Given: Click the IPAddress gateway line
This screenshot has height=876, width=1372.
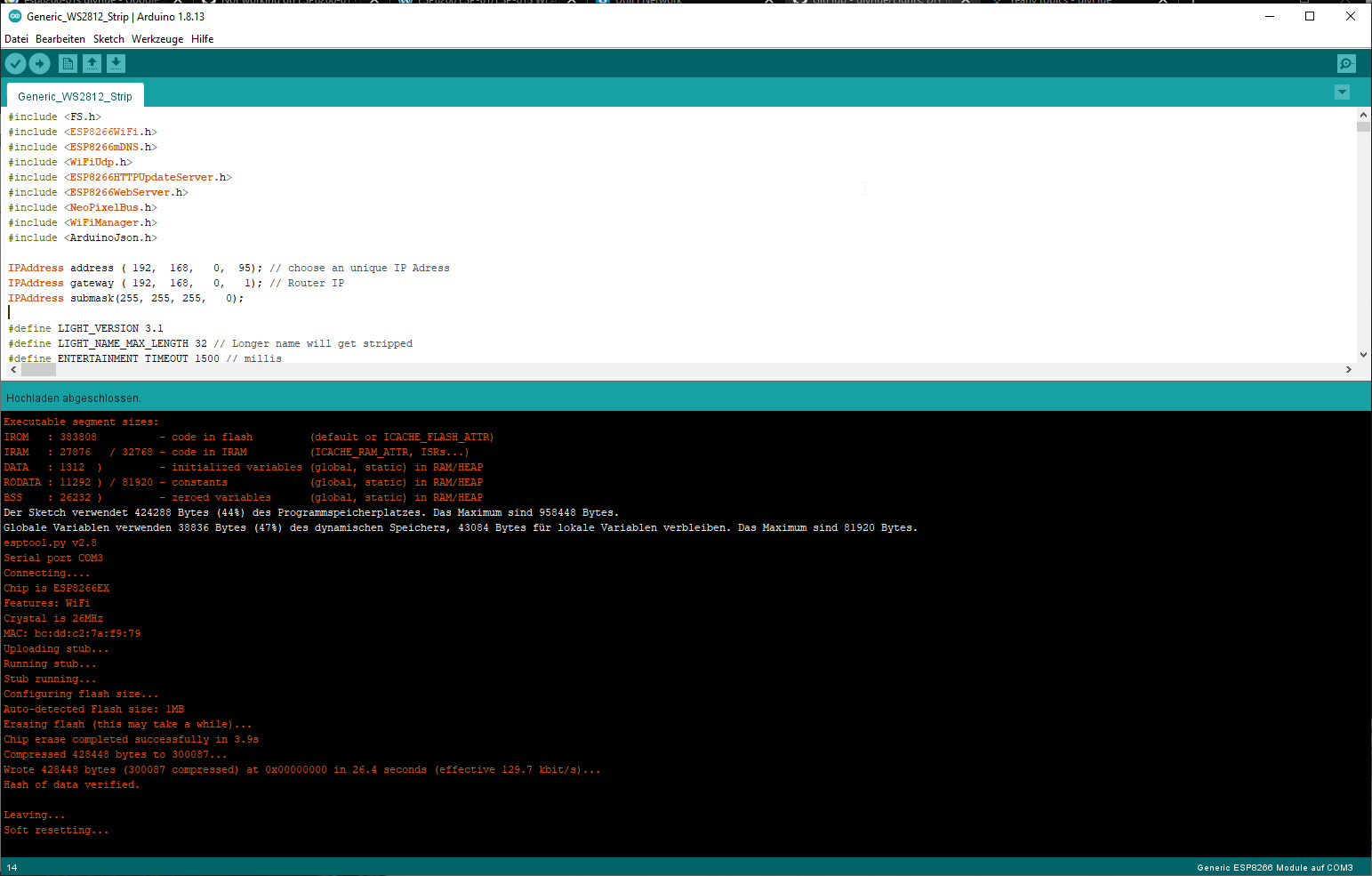Looking at the screenshot, I should 176,283.
